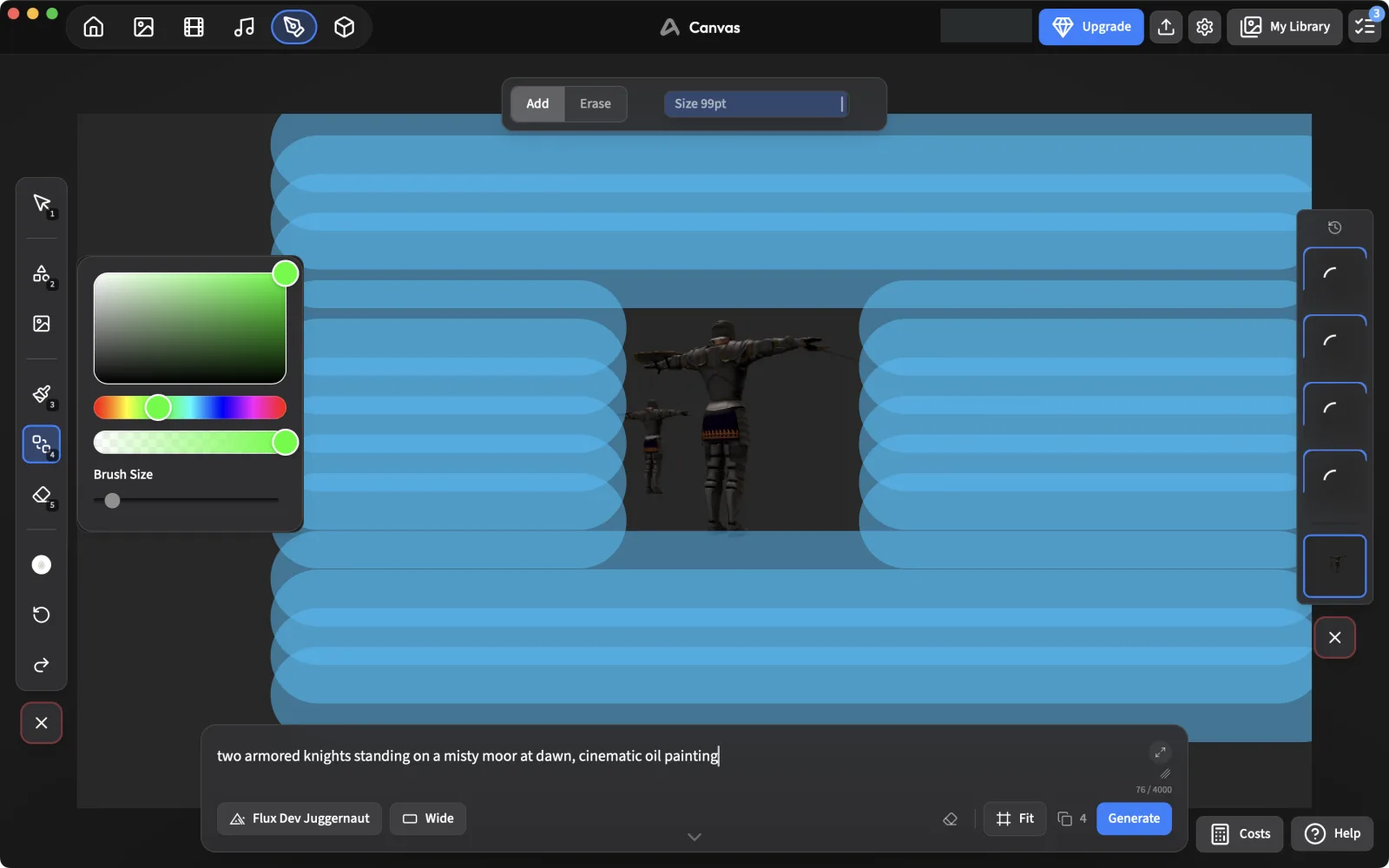Open My Library
The height and width of the screenshot is (868, 1389).
click(x=1285, y=27)
